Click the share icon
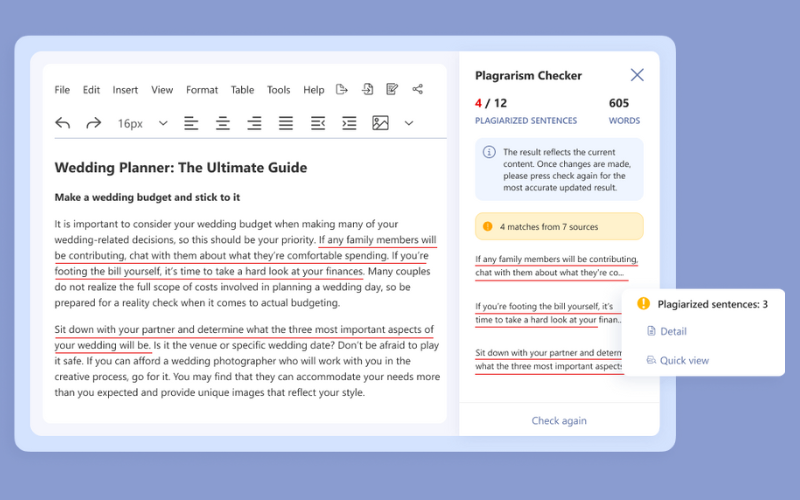Image resolution: width=800 pixels, height=500 pixels. pyautogui.click(x=417, y=89)
